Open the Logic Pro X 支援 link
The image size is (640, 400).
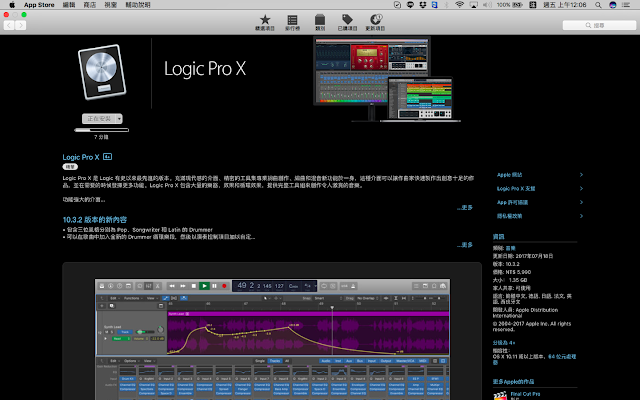[516, 189]
